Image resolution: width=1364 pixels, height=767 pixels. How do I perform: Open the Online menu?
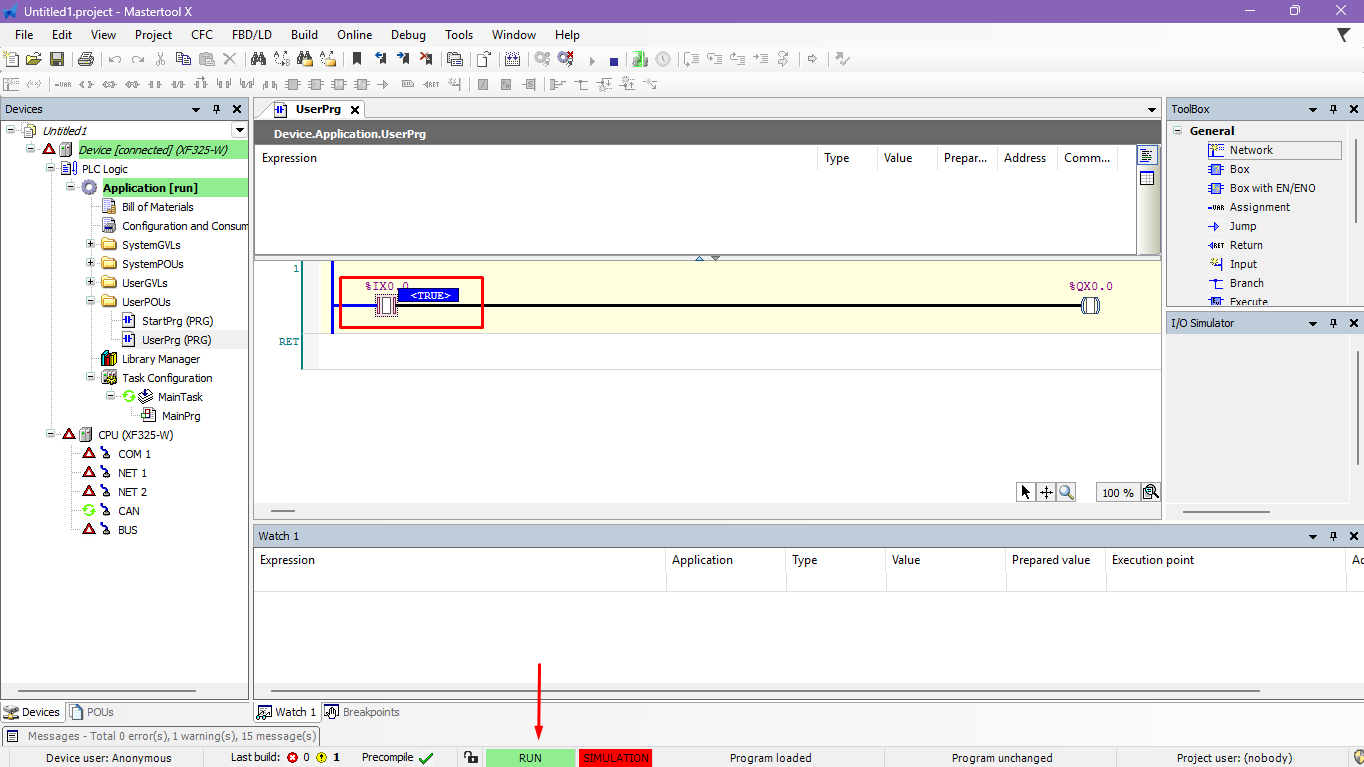coord(354,34)
